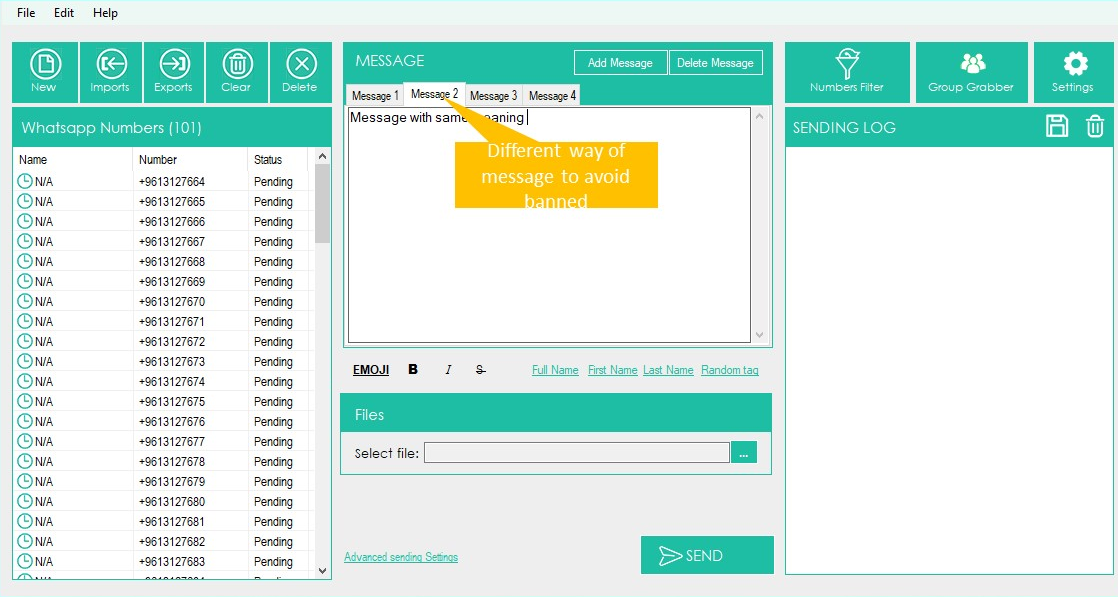The image size is (1118, 597).
Task: Open the Numbers Filter tool
Action: coord(847,71)
